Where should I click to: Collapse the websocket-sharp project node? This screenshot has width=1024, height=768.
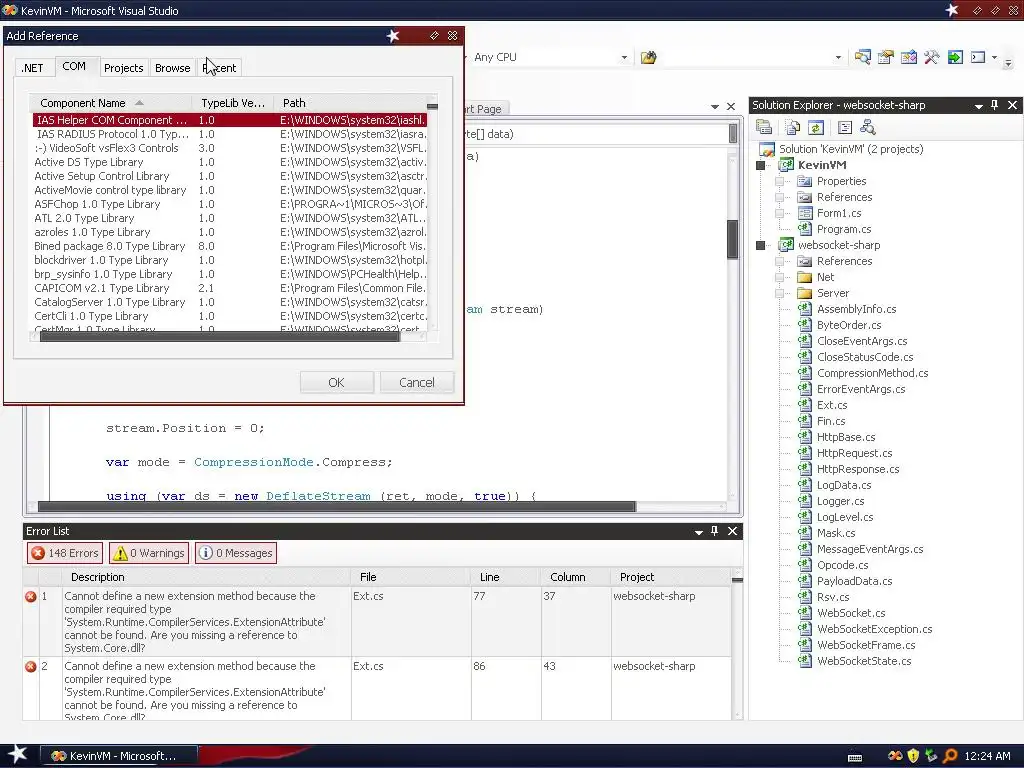pyautogui.click(x=760, y=246)
